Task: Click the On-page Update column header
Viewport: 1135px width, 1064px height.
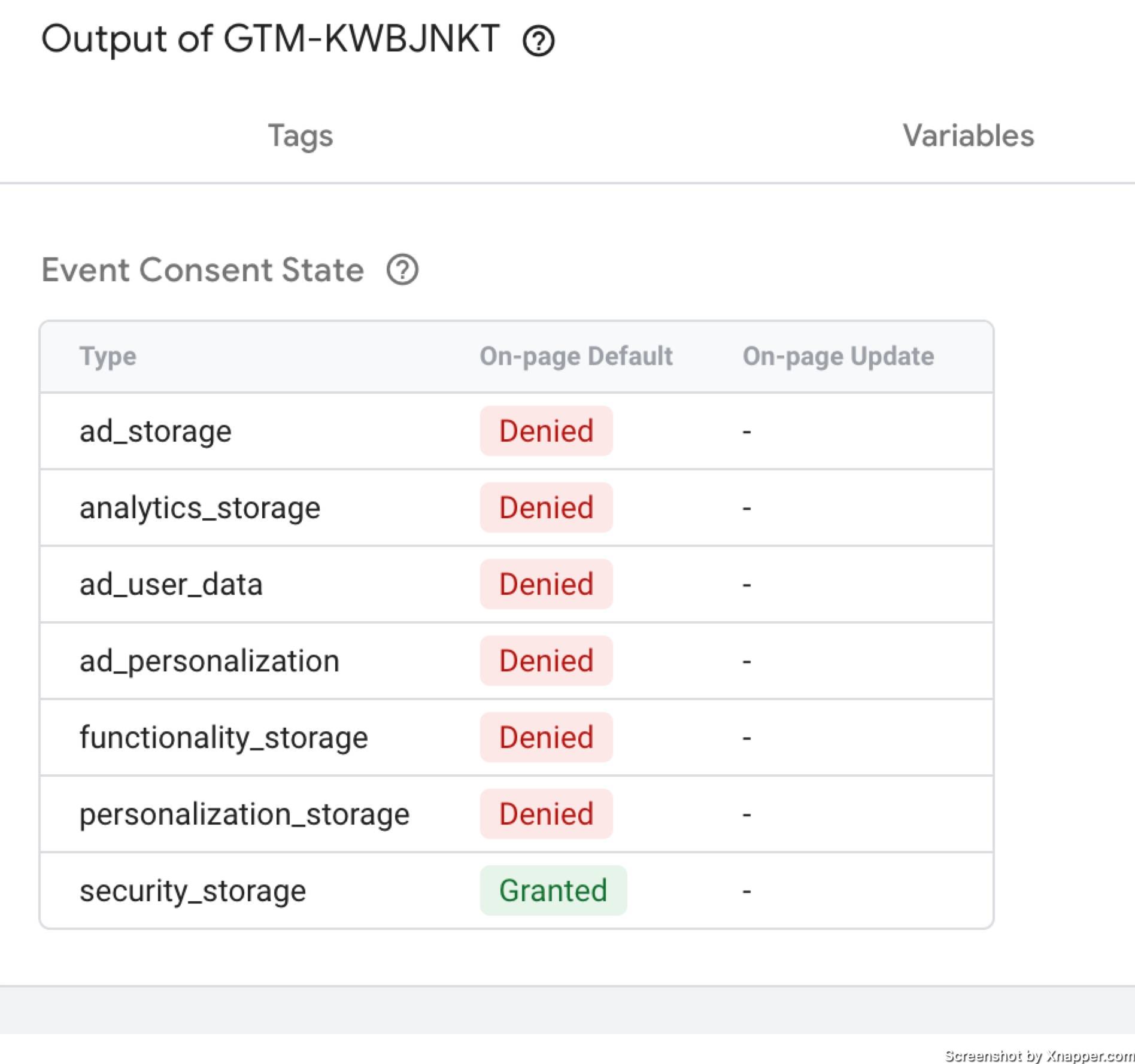Action: (838, 357)
